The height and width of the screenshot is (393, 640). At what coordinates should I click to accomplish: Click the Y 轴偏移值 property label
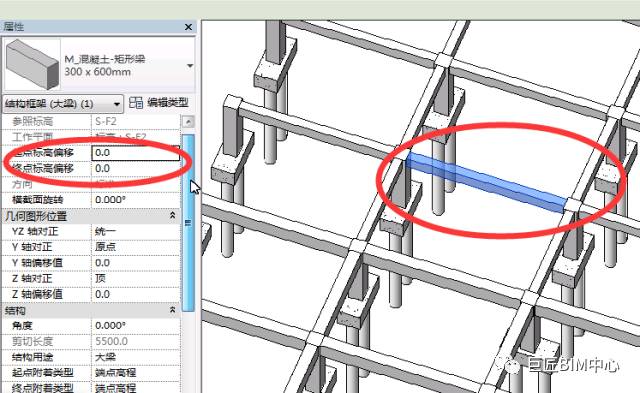point(37,263)
